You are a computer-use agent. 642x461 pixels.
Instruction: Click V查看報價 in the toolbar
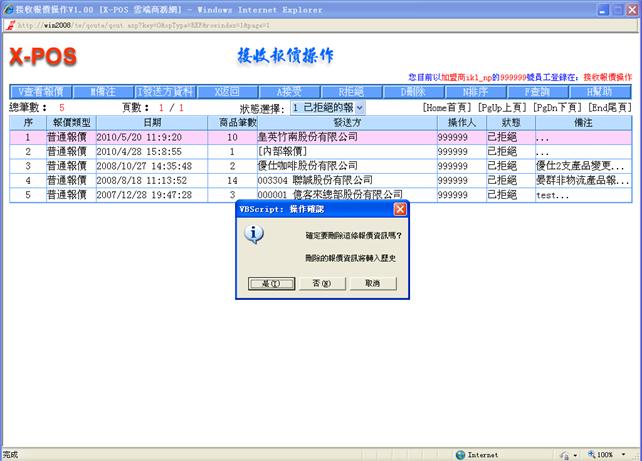pyautogui.click(x=42, y=91)
